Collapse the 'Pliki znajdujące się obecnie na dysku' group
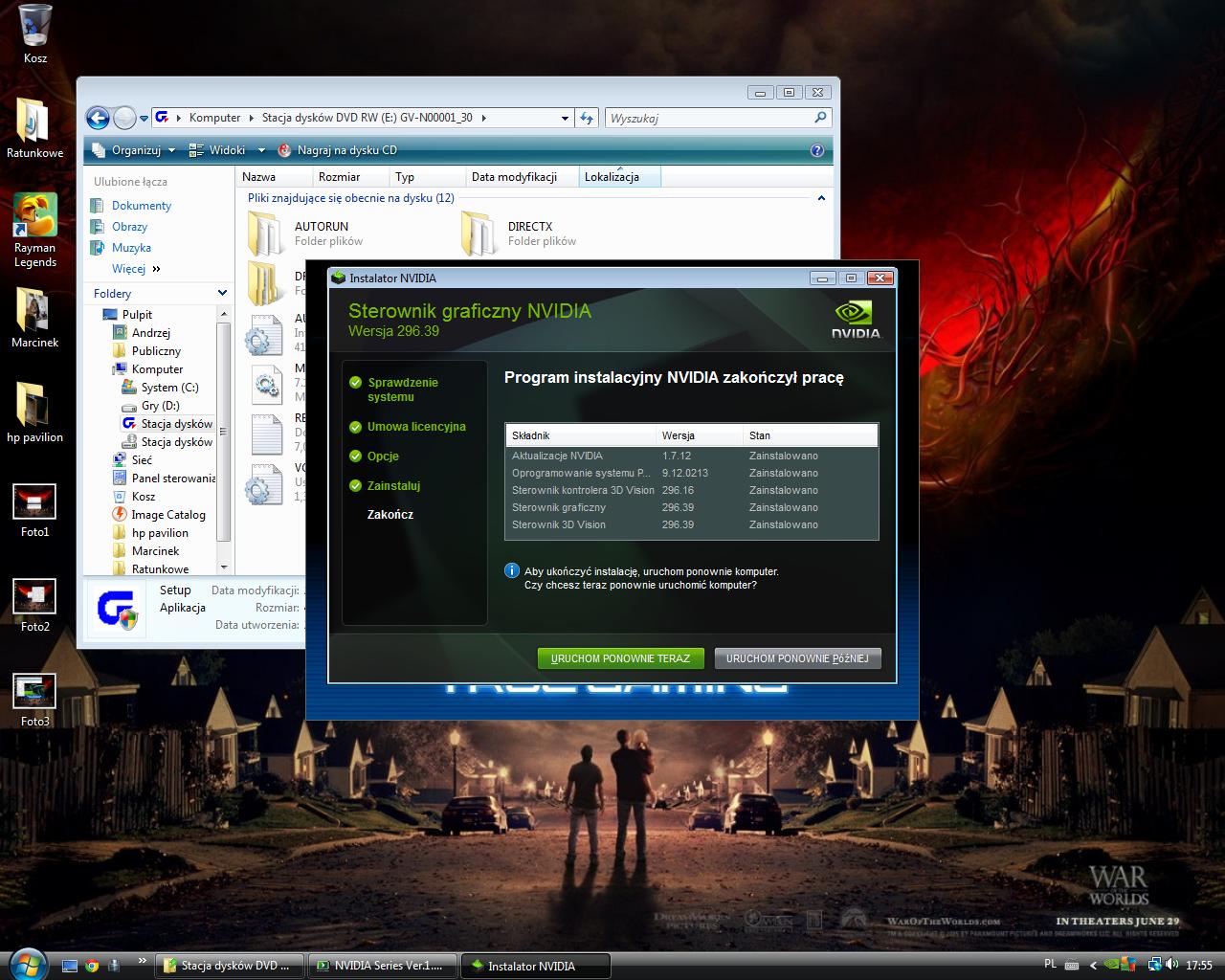The image size is (1225, 980). click(x=821, y=198)
